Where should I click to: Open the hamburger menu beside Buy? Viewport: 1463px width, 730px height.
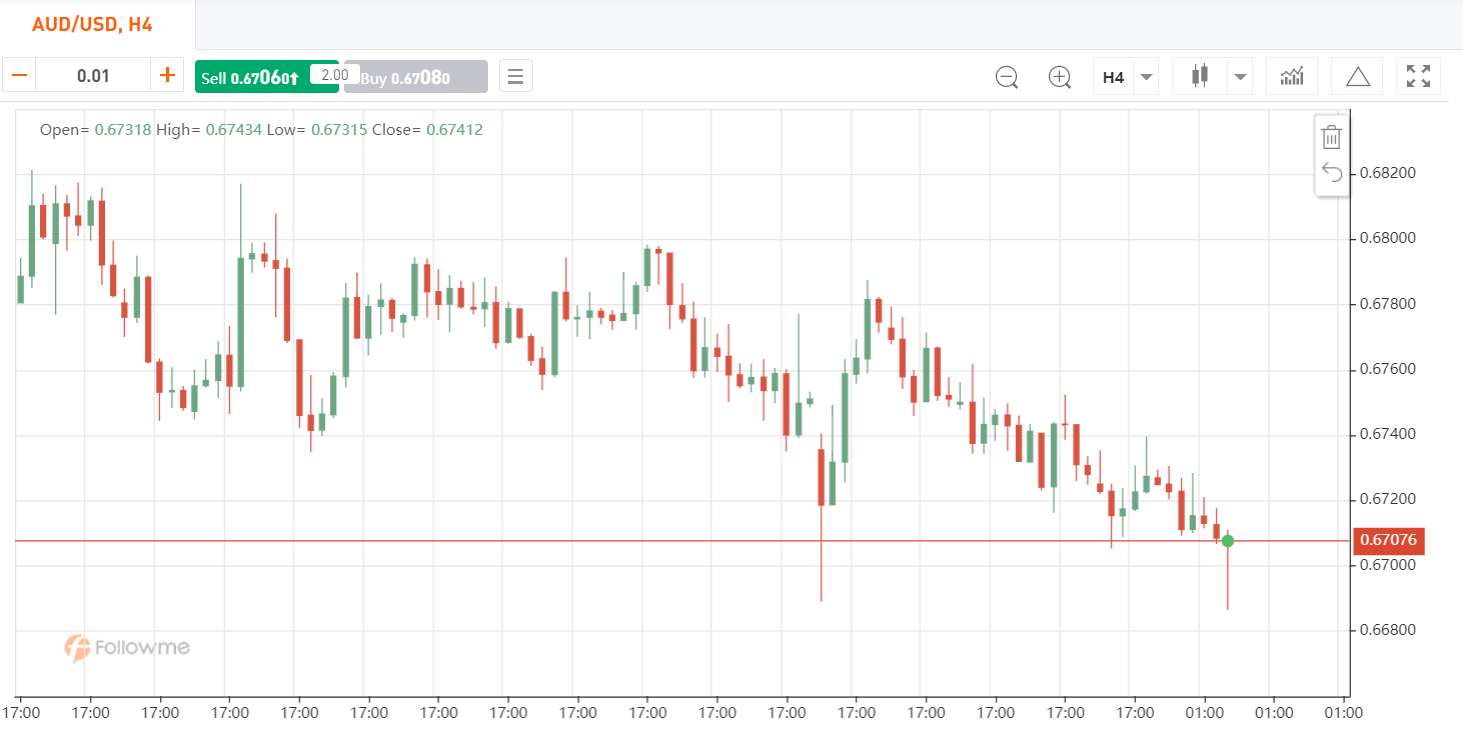[x=515, y=76]
